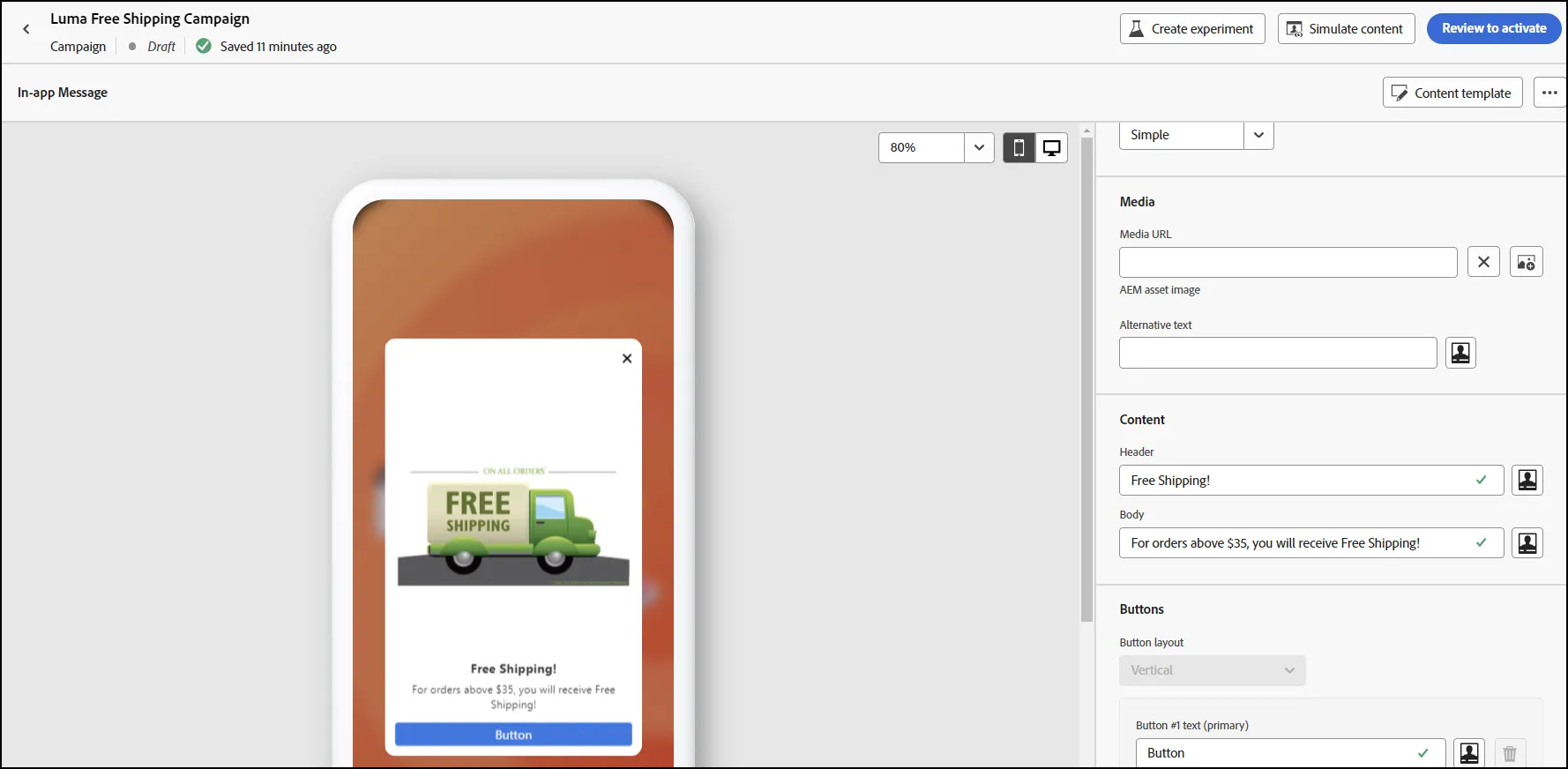1568x769 pixels.
Task: Clear the Media URL with X icon
Action: pos(1483,262)
